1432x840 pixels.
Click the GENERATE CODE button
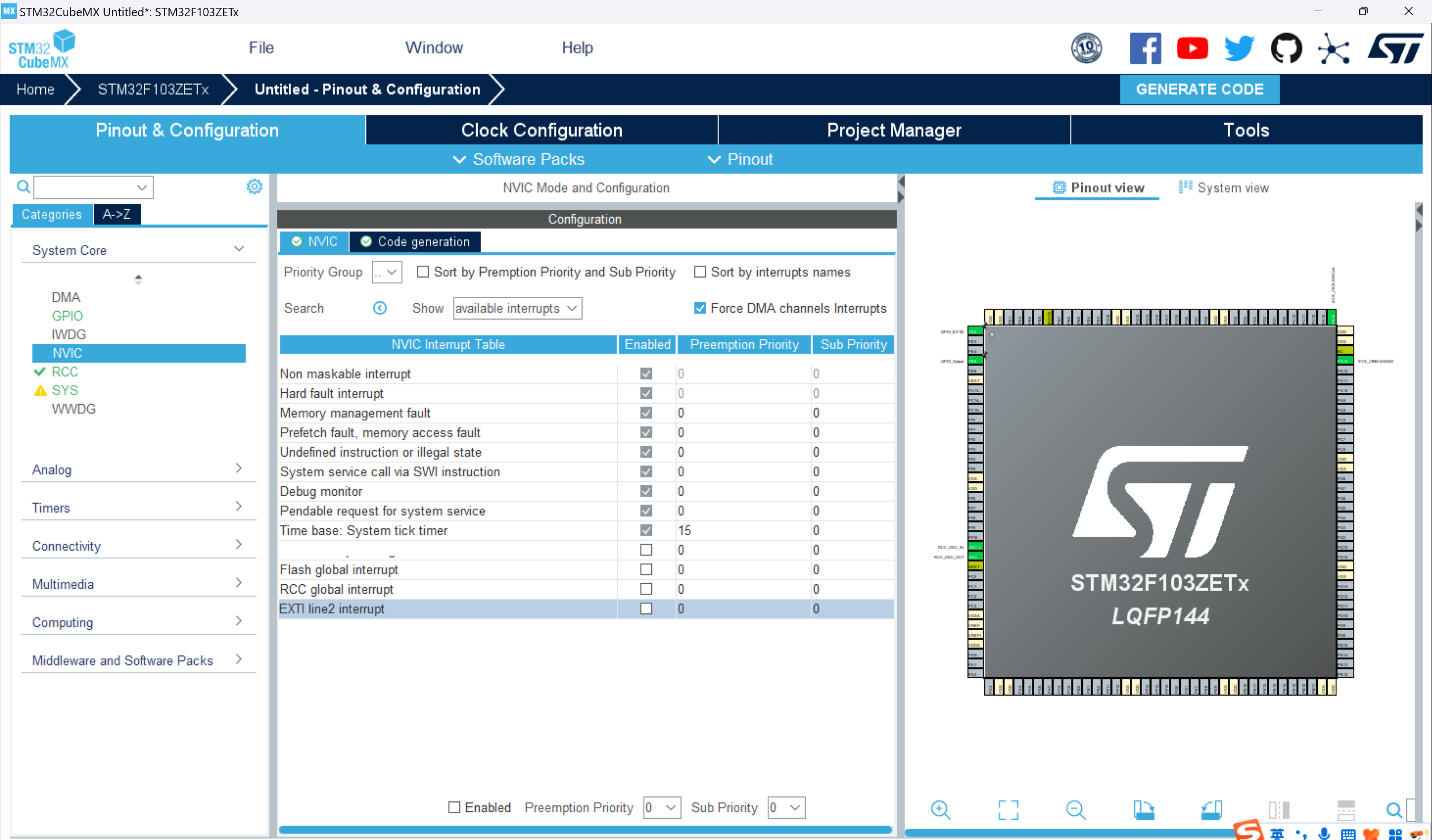click(1199, 89)
